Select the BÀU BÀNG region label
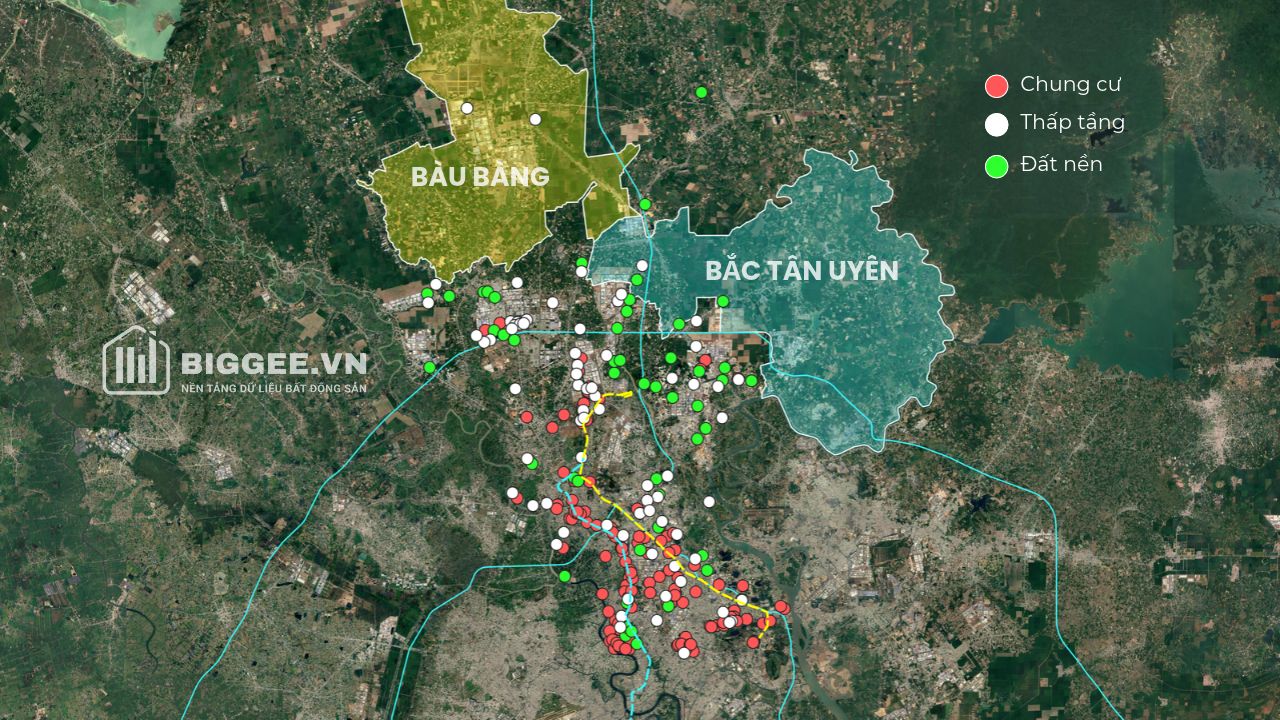 pyautogui.click(x=480, y=177)
